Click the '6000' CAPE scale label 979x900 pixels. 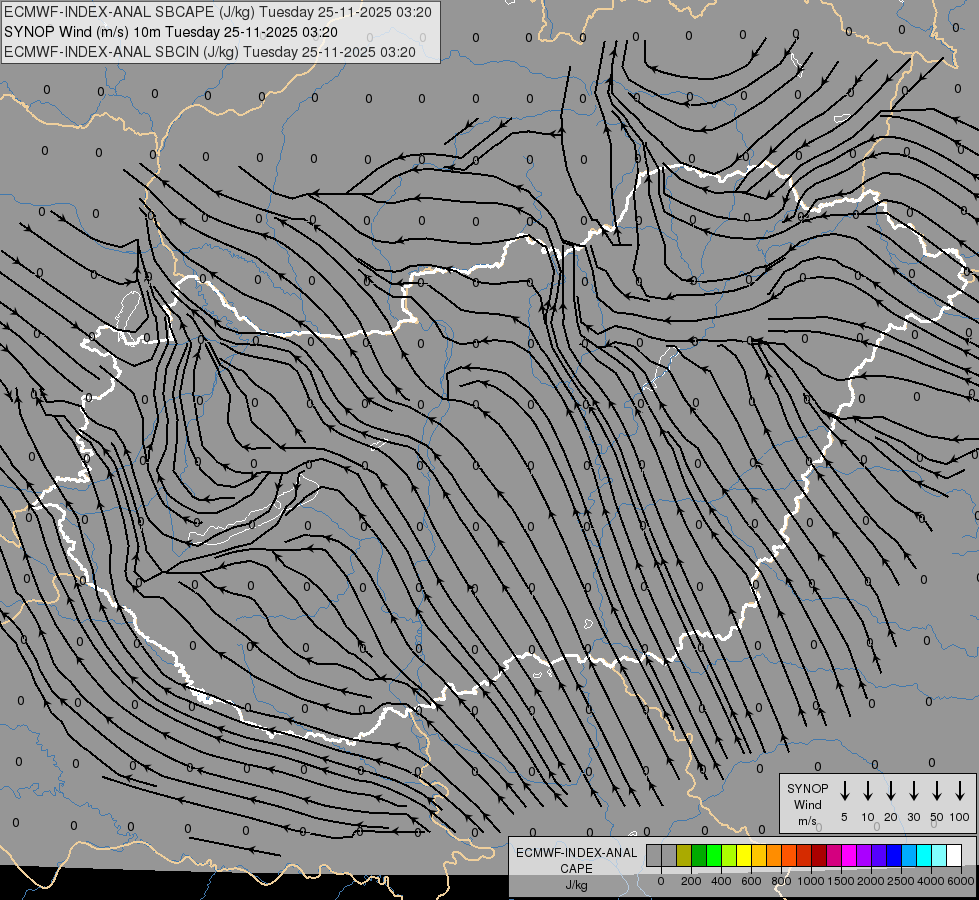pos(960,881)
